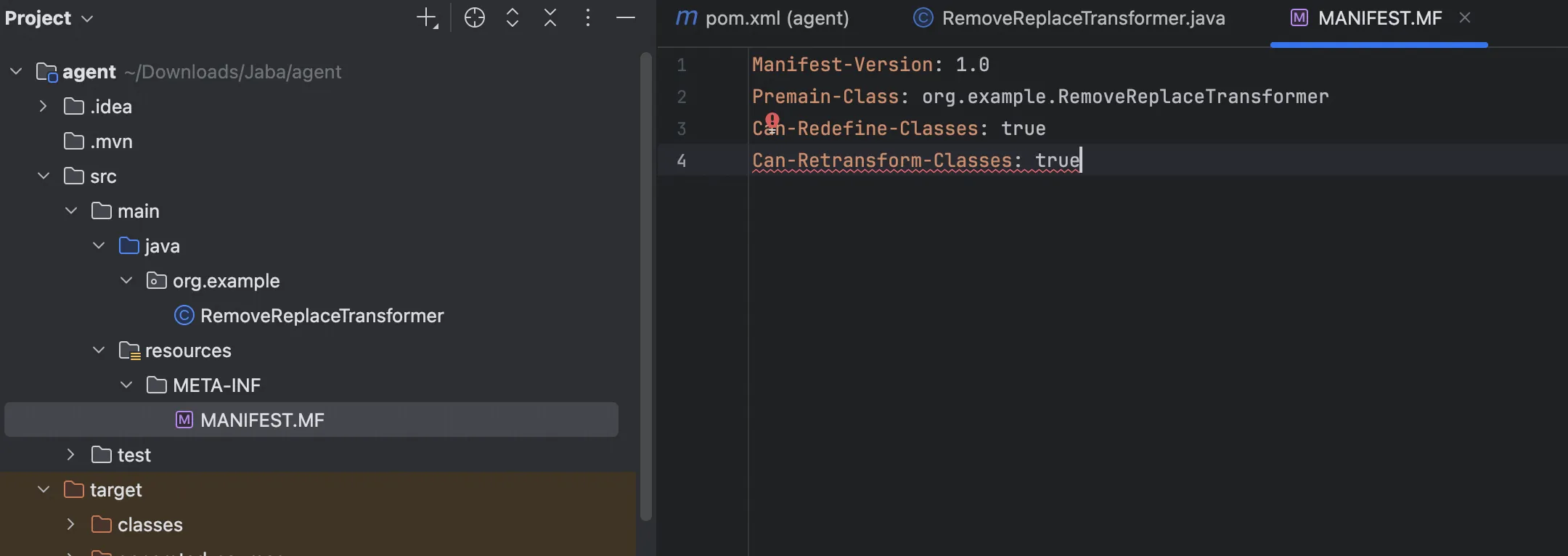Viewport: 1568px width, 556px height.
Task: Collapse the src folder
Action: 43,176
